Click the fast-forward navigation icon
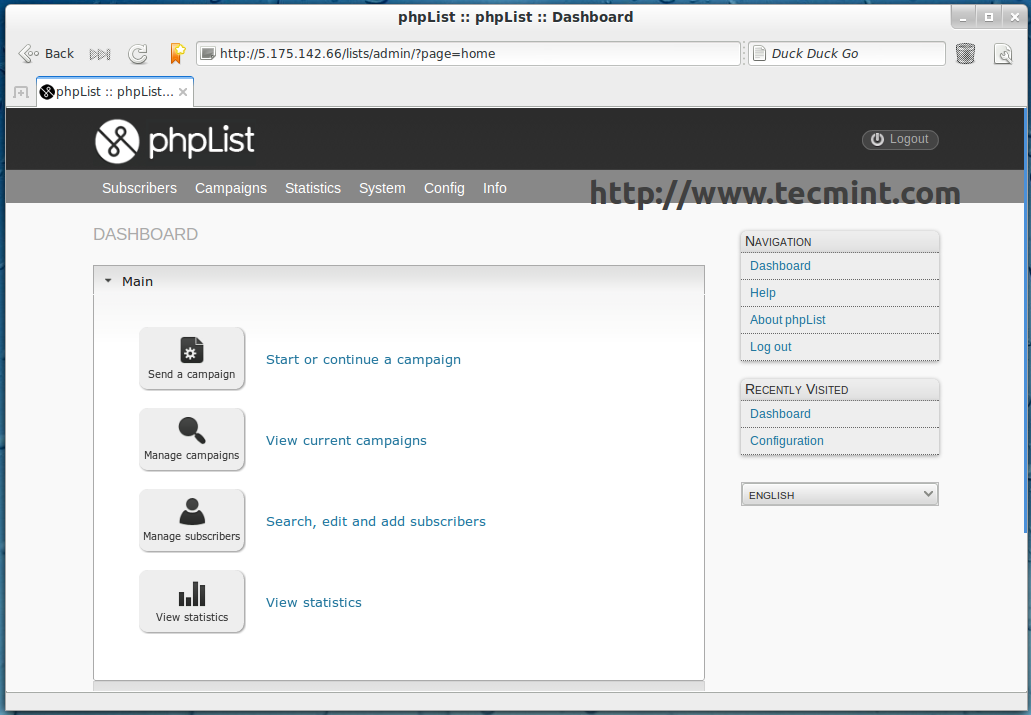The image size is (1031, 715). tap(100, 54)
